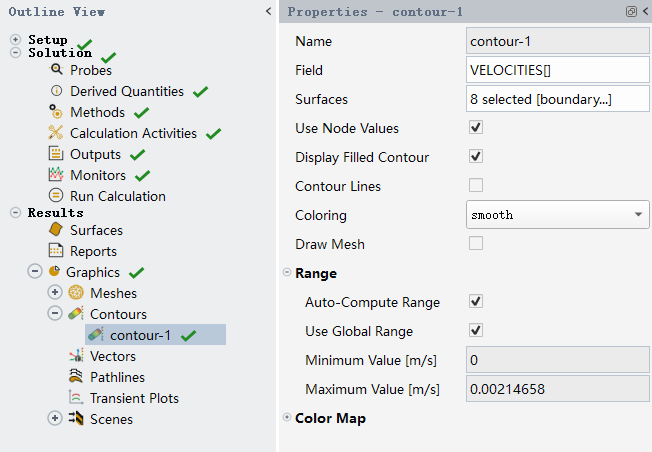Collapse the Contours tree node
The height and width of the screenshot is (452, 652).
pos(55,314)
